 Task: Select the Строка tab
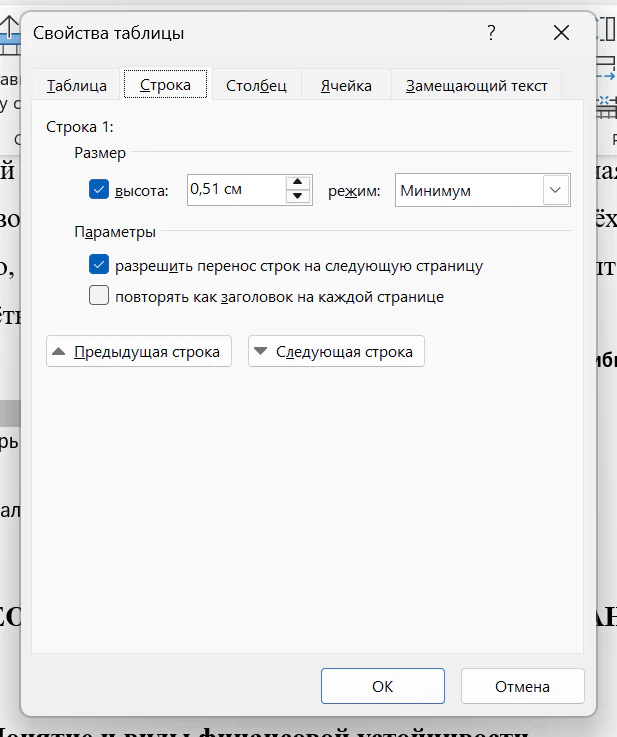tap(165, 85)
